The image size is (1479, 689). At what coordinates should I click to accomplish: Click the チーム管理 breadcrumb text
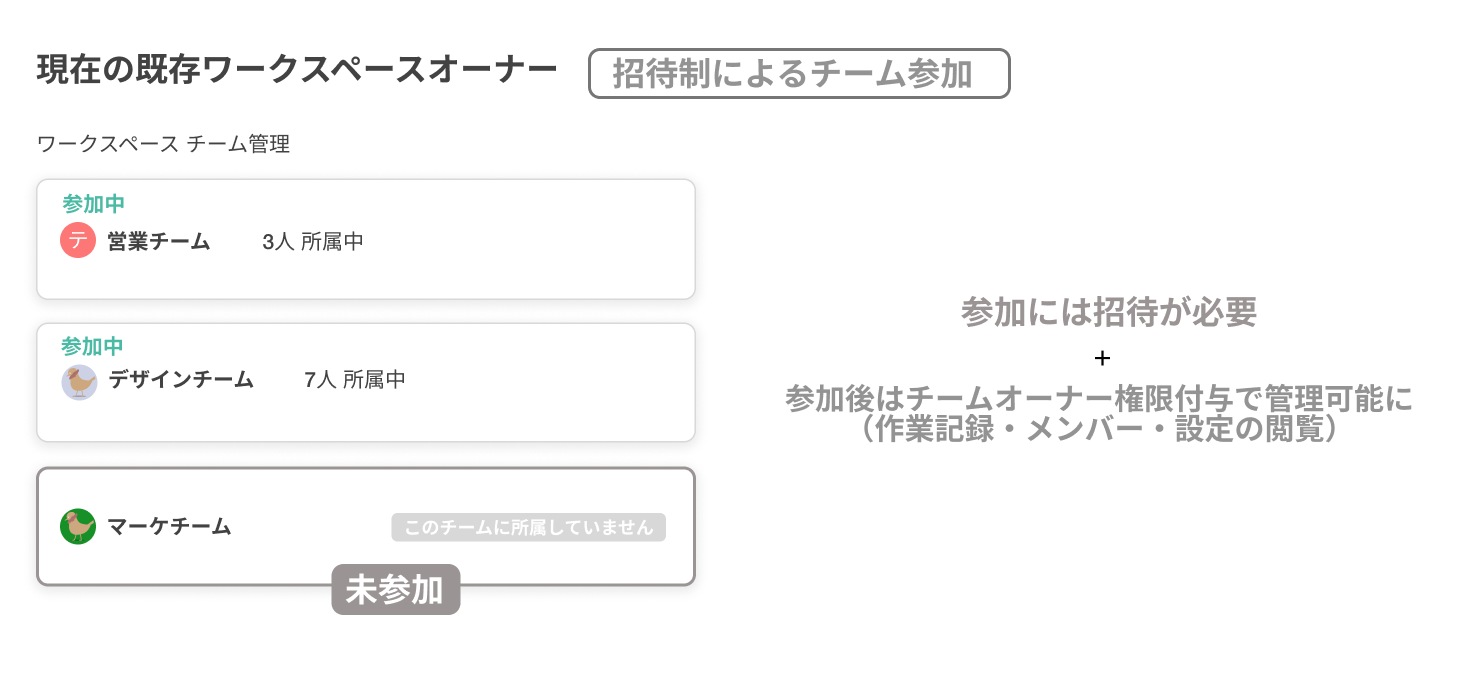[238, 144]
